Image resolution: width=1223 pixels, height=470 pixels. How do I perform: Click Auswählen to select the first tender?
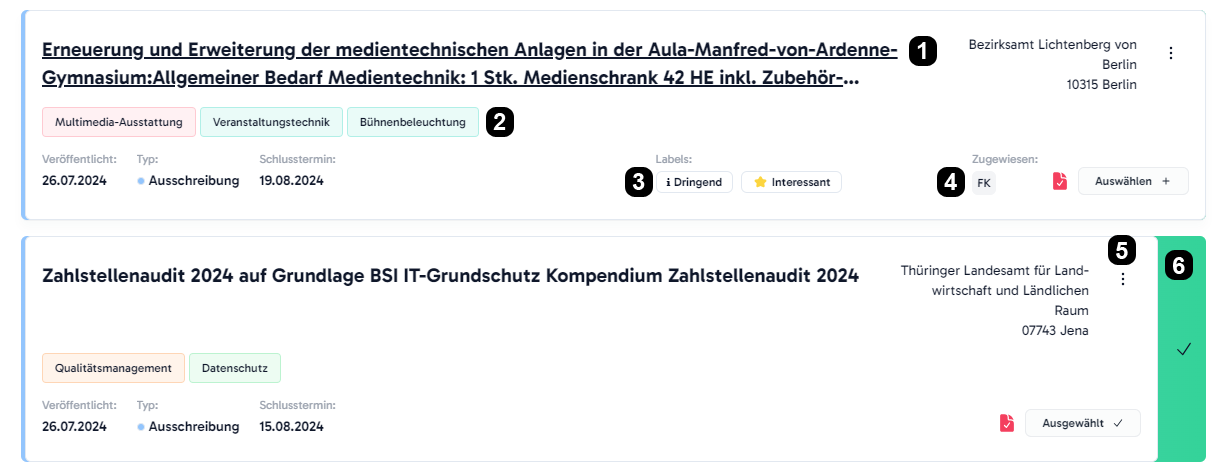tap(1133, 181)
